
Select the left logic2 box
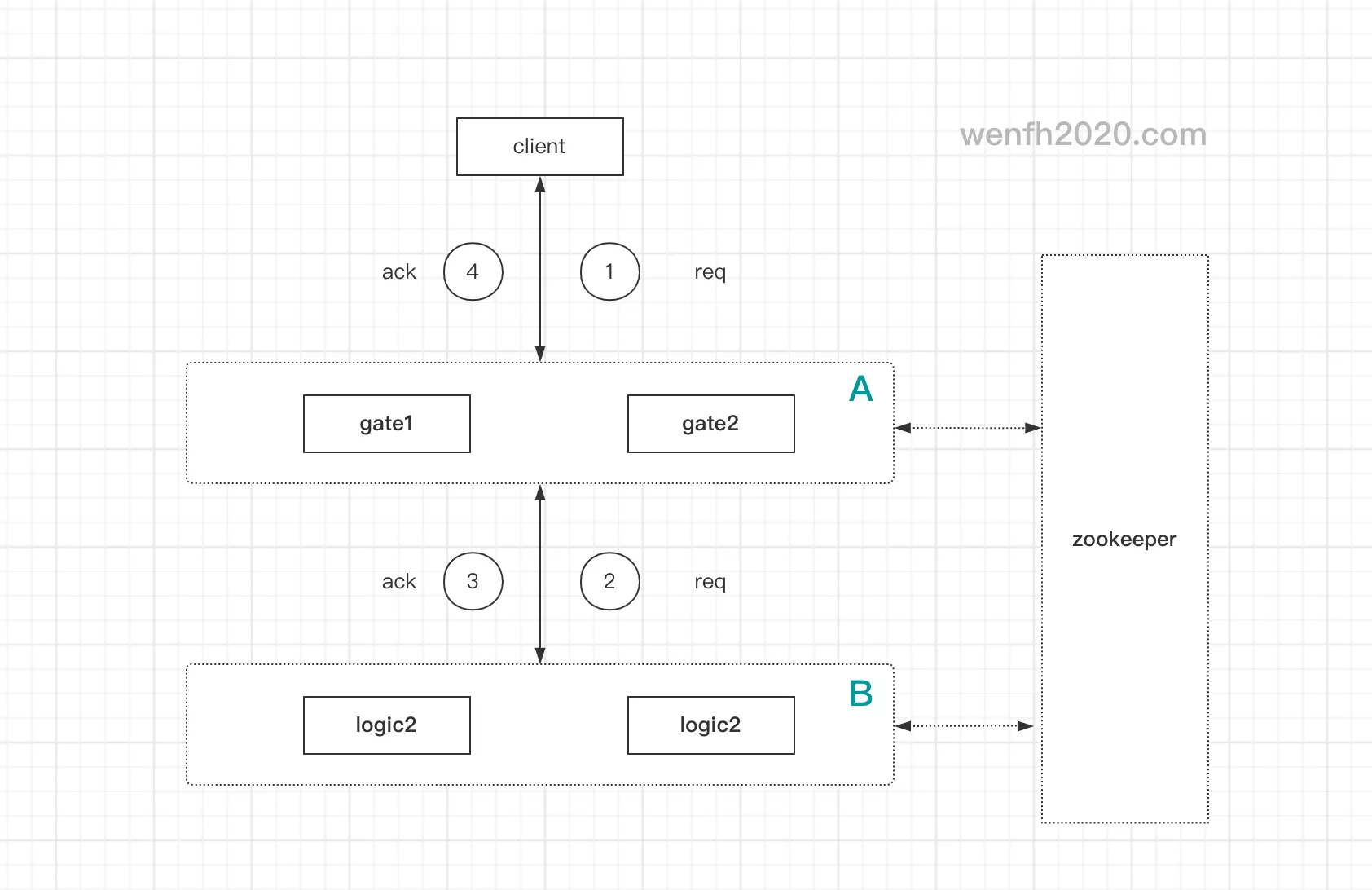[386, 725]
